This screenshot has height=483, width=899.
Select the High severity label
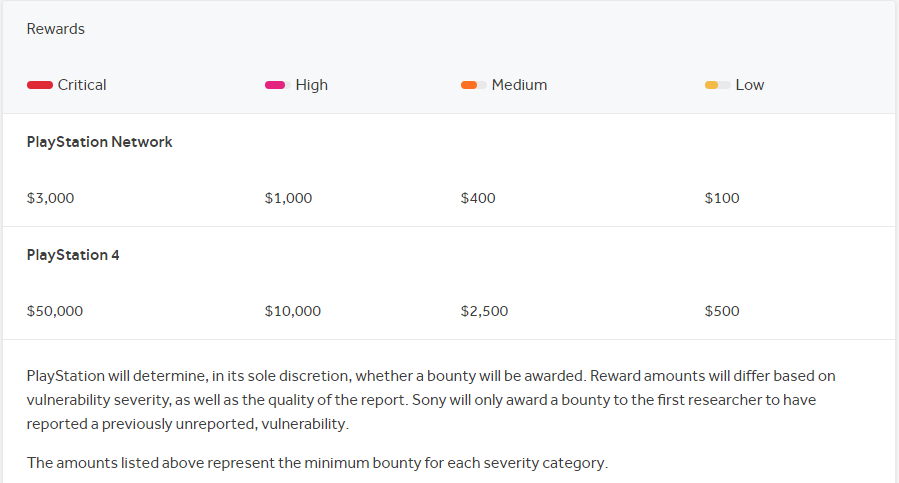(x=312, y=85)
